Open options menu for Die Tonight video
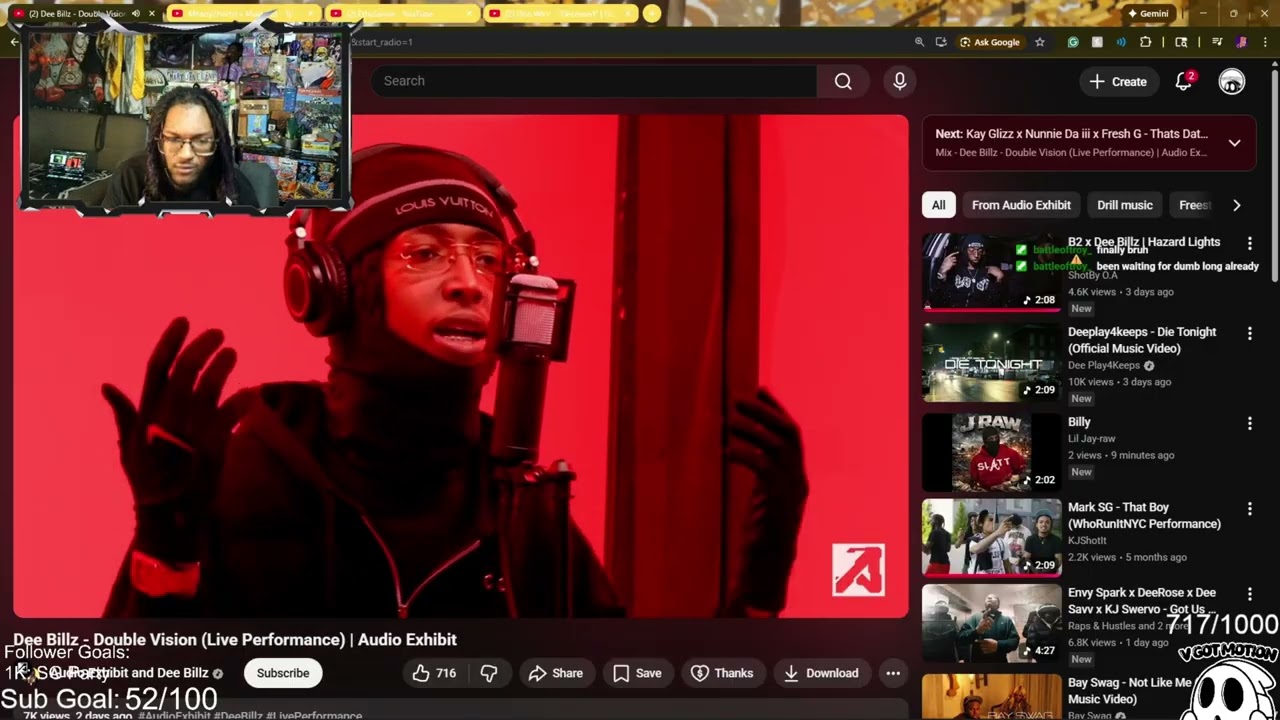This screenshot has height=720, width=1280. (x=1249, y=333)
